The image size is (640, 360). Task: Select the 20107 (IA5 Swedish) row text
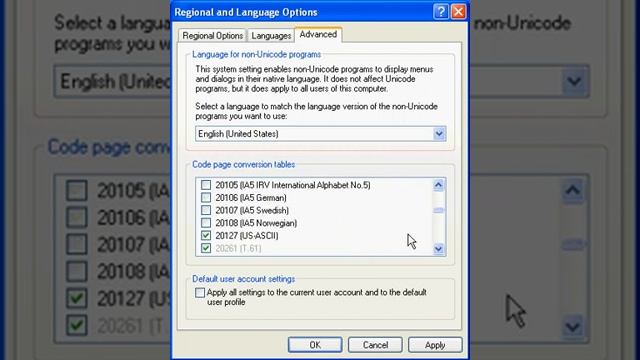(252, 210)
